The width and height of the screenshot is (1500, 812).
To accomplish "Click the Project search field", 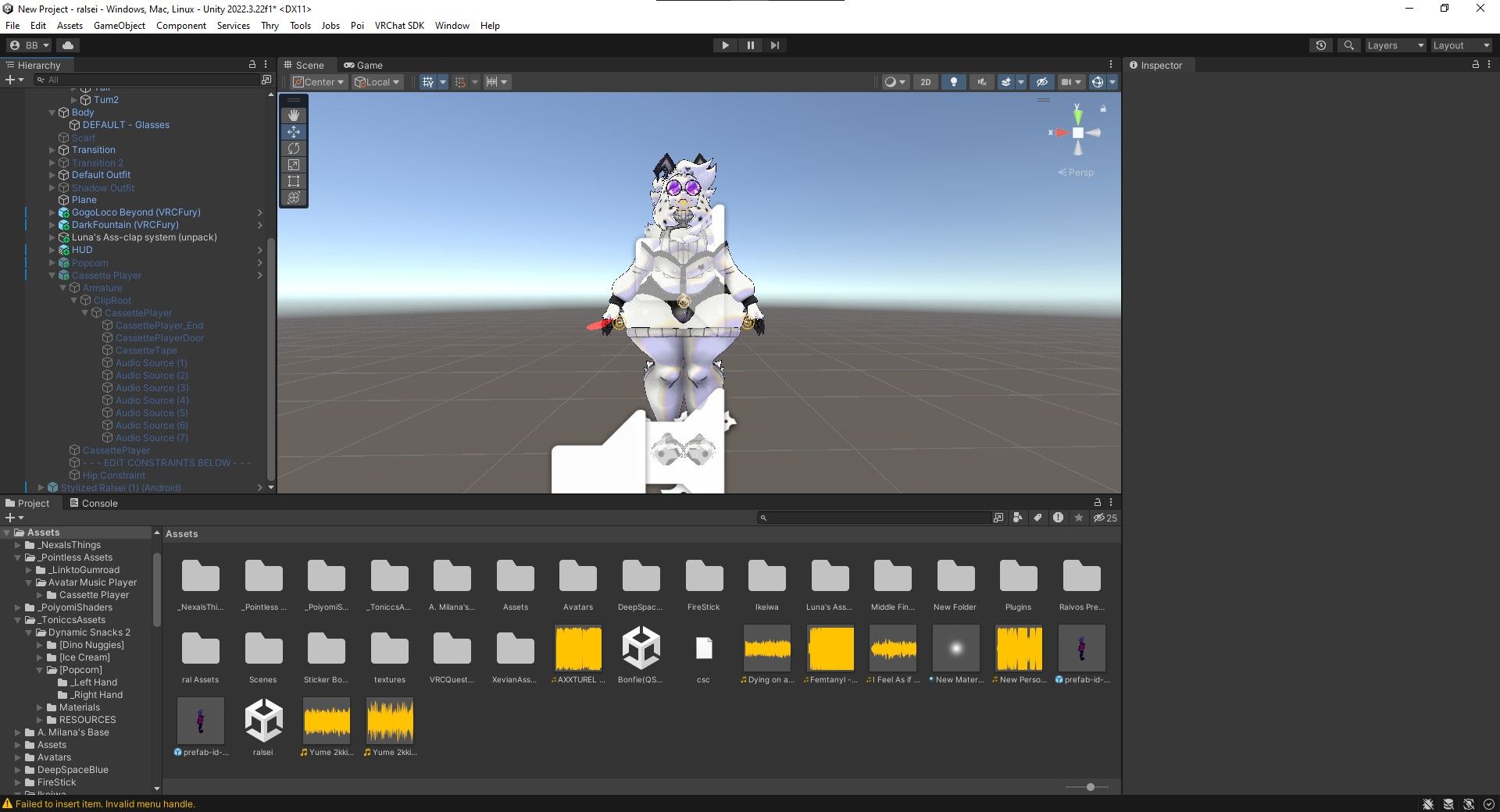I will click(x=873, y=518).
